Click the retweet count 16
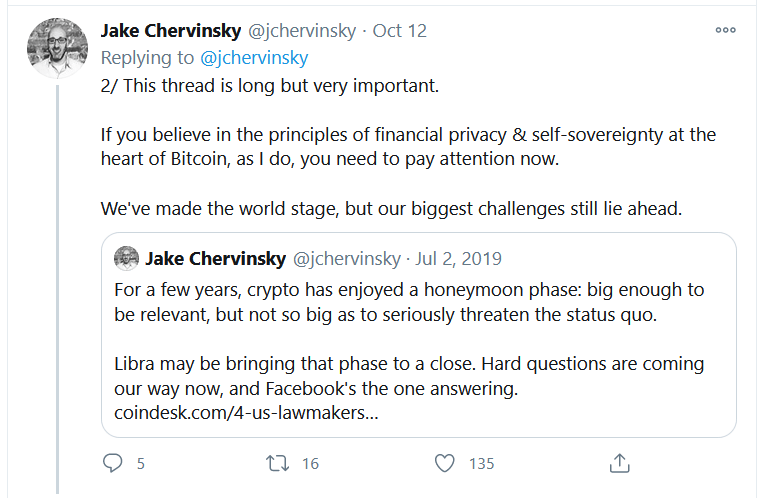 [309, 464]
